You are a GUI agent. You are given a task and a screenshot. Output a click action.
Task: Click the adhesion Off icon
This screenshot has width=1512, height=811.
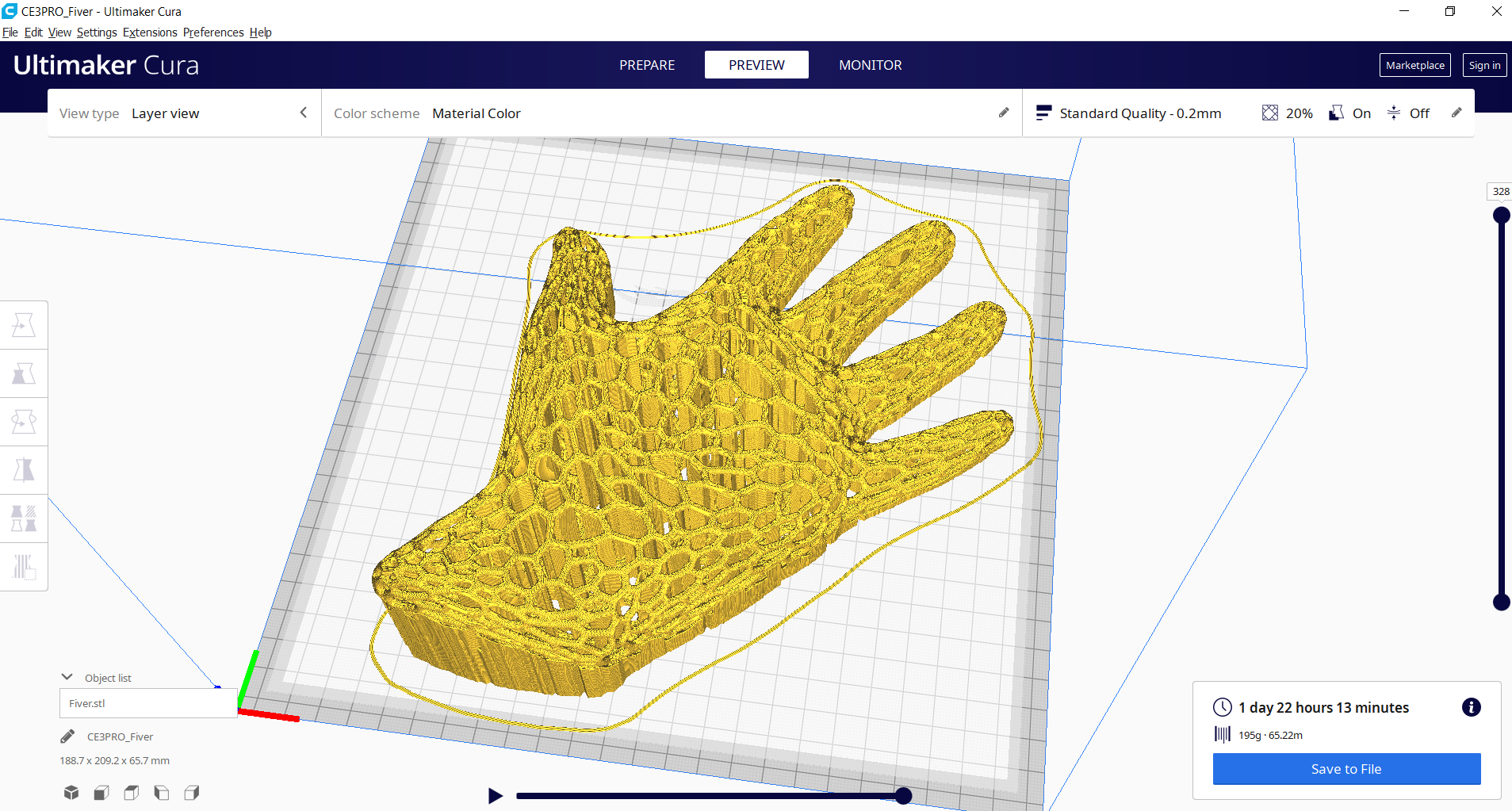(x=1394, y=113)
